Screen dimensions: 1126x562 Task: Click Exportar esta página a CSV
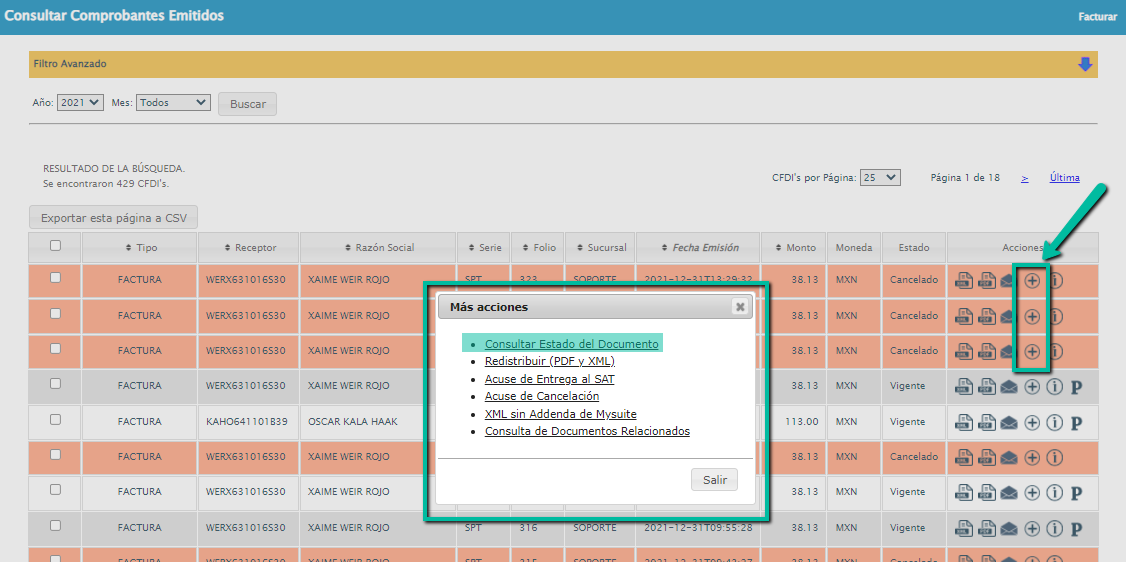point(113,217)
